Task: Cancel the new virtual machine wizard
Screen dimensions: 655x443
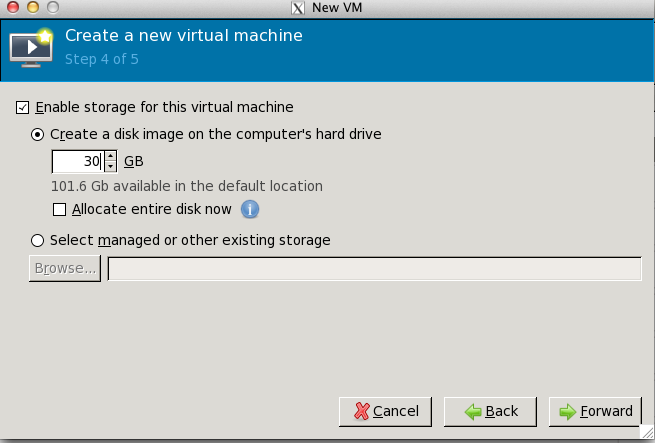Action: (x=386, y=412)
